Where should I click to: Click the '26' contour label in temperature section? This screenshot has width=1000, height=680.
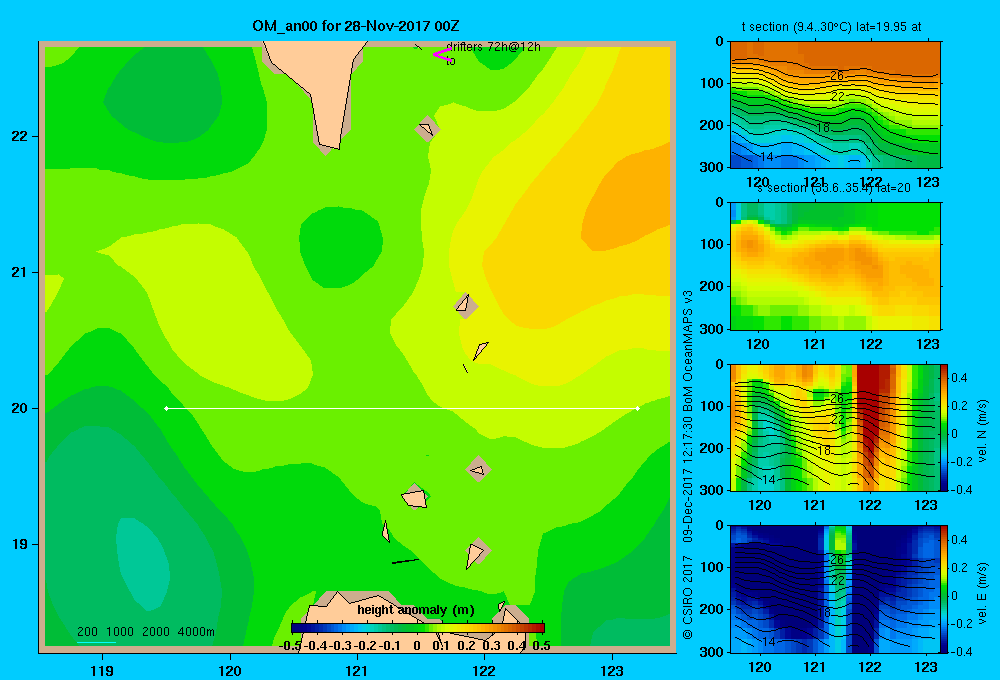(837, 75)
